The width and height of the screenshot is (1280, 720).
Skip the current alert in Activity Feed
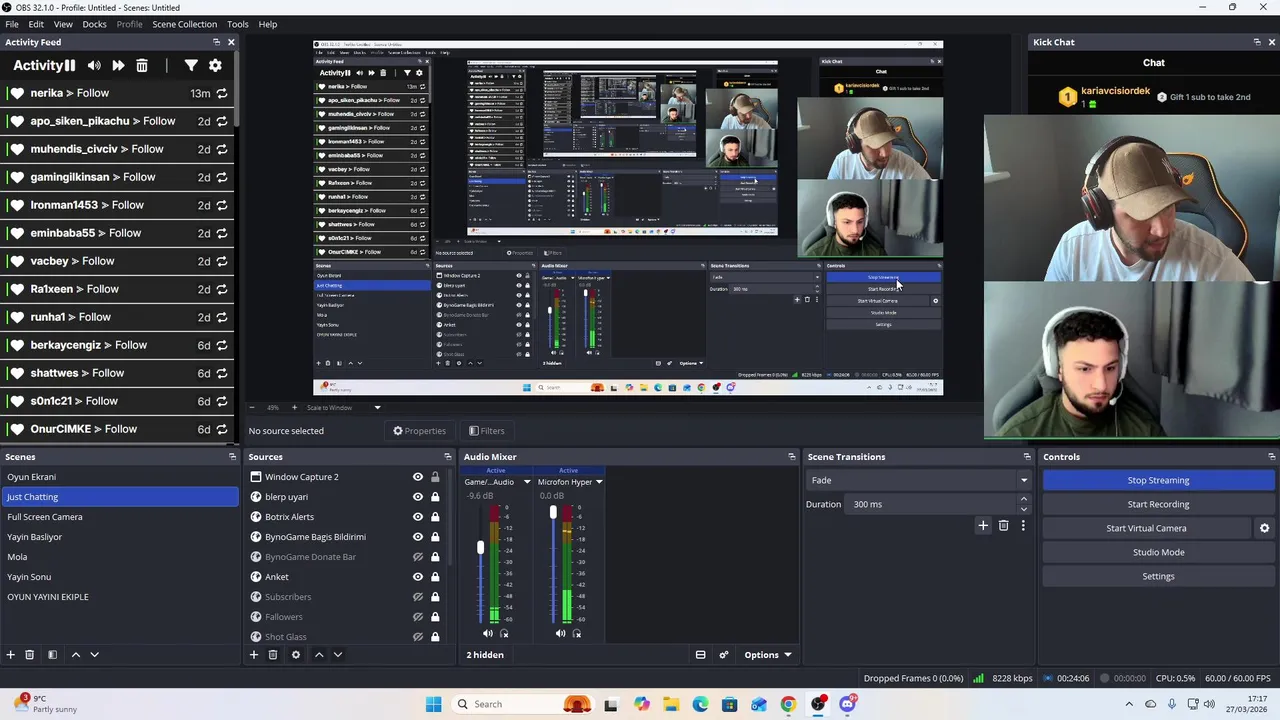click(118, 65)
